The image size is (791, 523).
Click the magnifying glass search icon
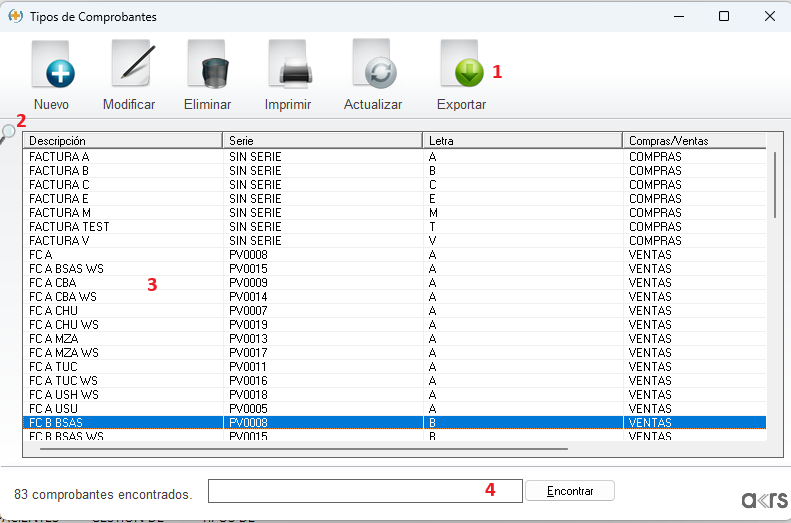coord(9,130)
